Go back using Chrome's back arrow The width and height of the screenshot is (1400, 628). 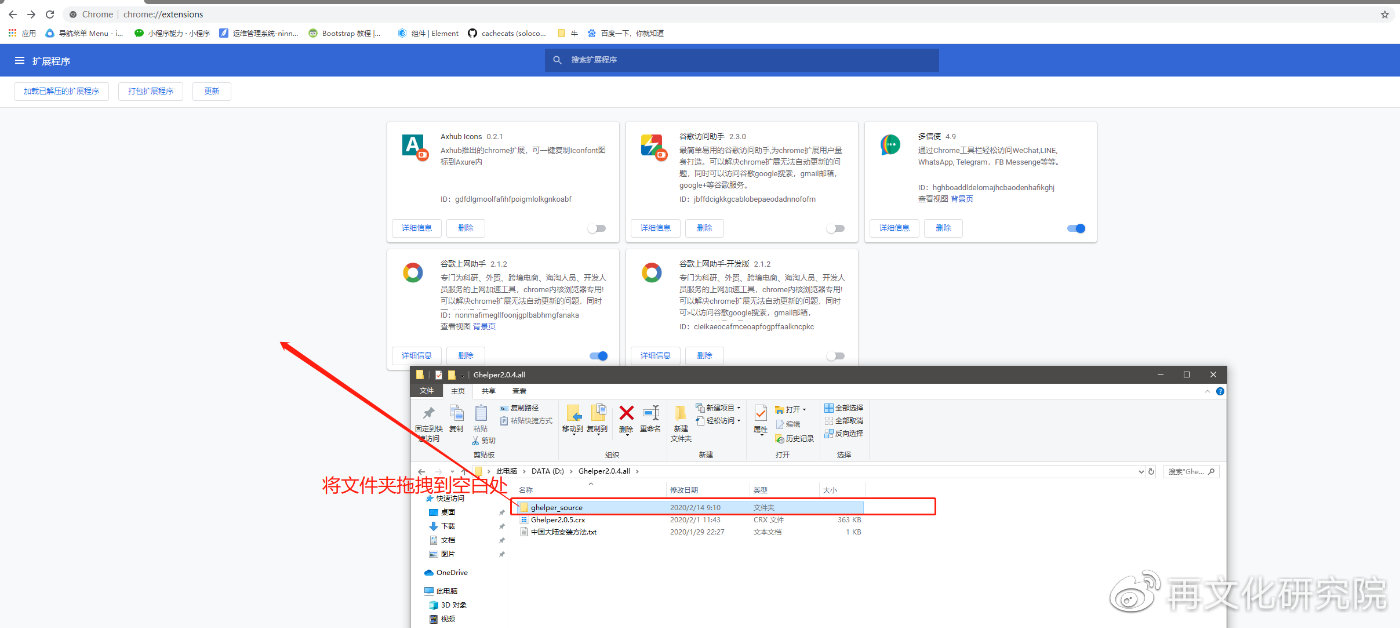click(x=13, y=14)
